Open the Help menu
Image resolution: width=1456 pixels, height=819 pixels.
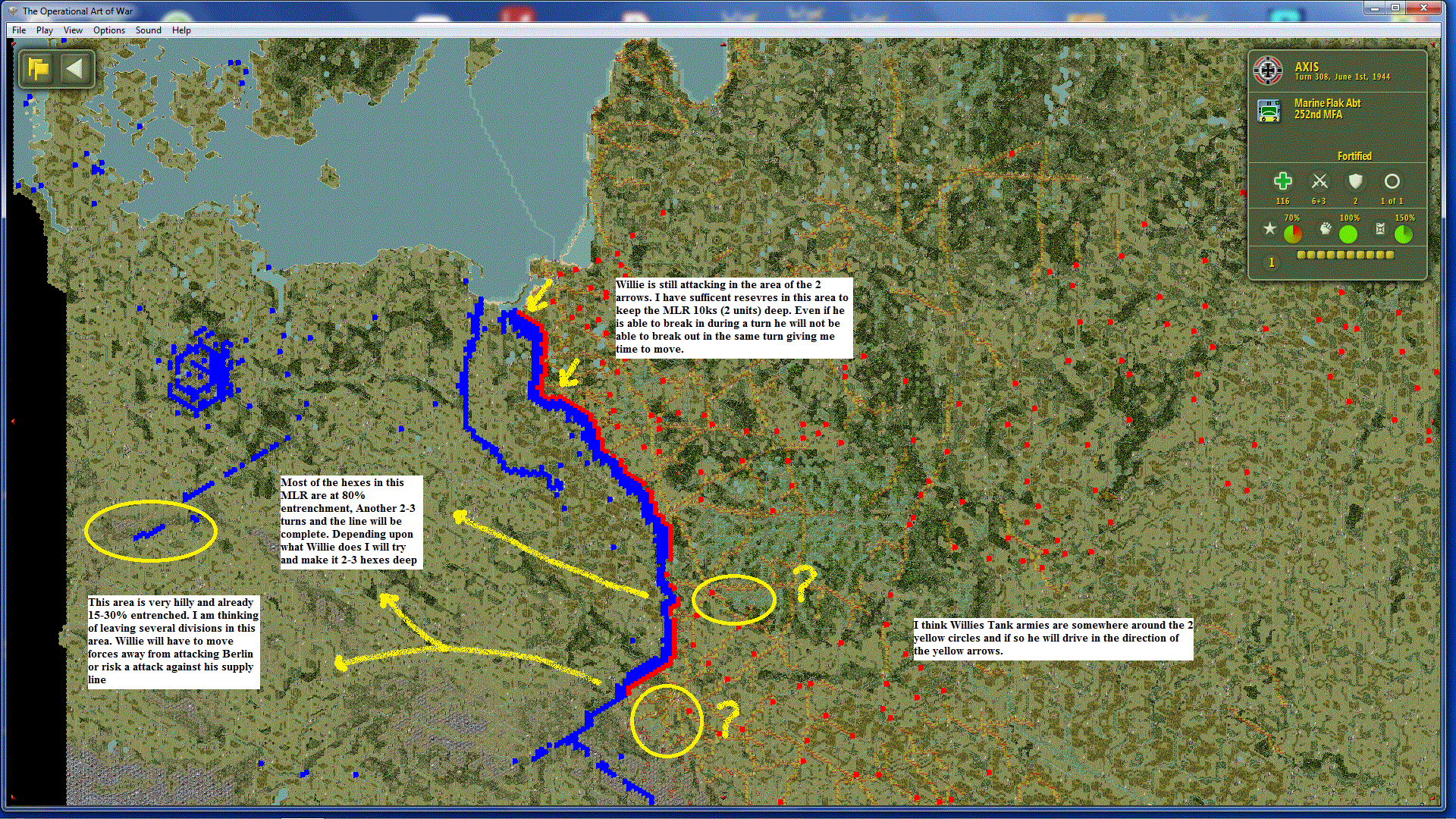pos(181,30)
